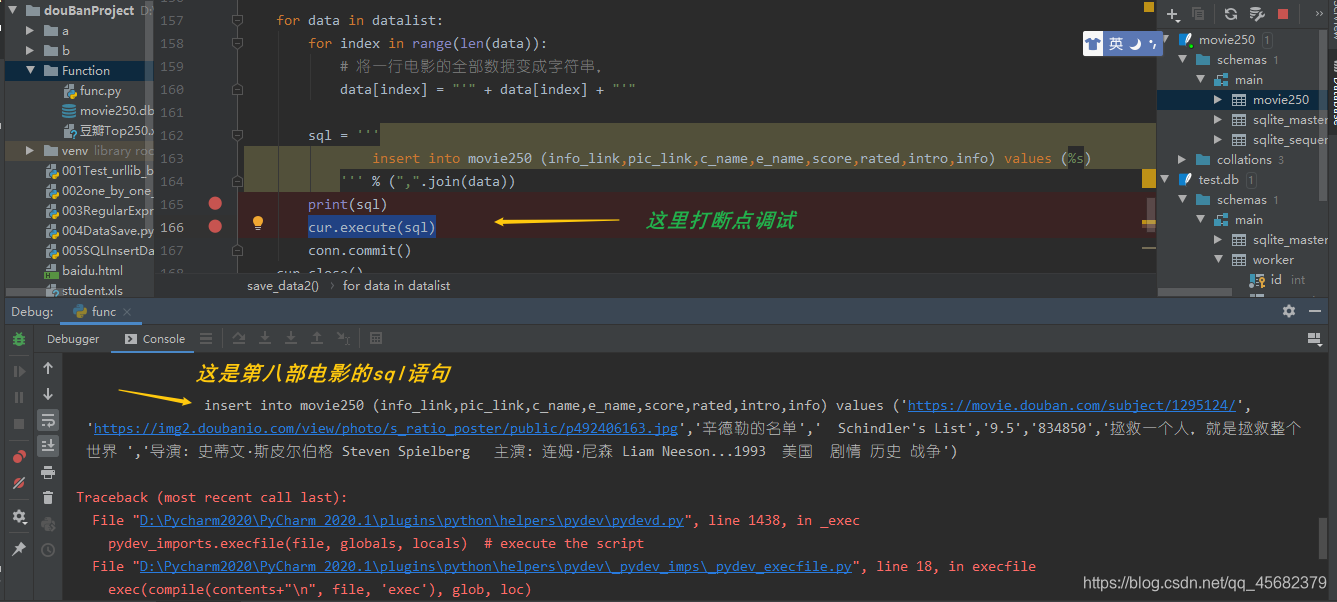
Task: Click the Evaluate Expression calculator icon
Action: [x=376, y=339]
